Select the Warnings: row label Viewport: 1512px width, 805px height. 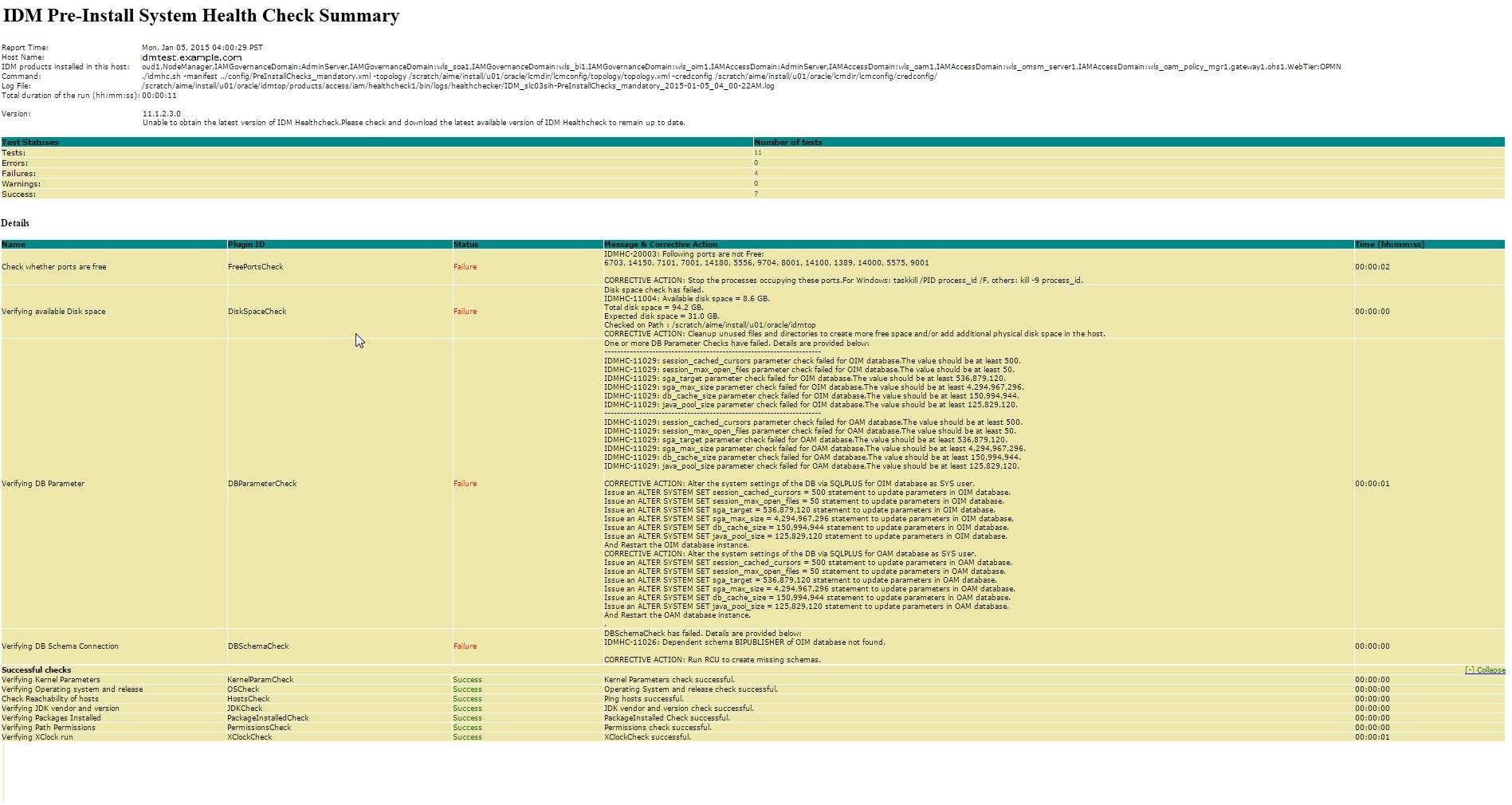pos(21,184)
